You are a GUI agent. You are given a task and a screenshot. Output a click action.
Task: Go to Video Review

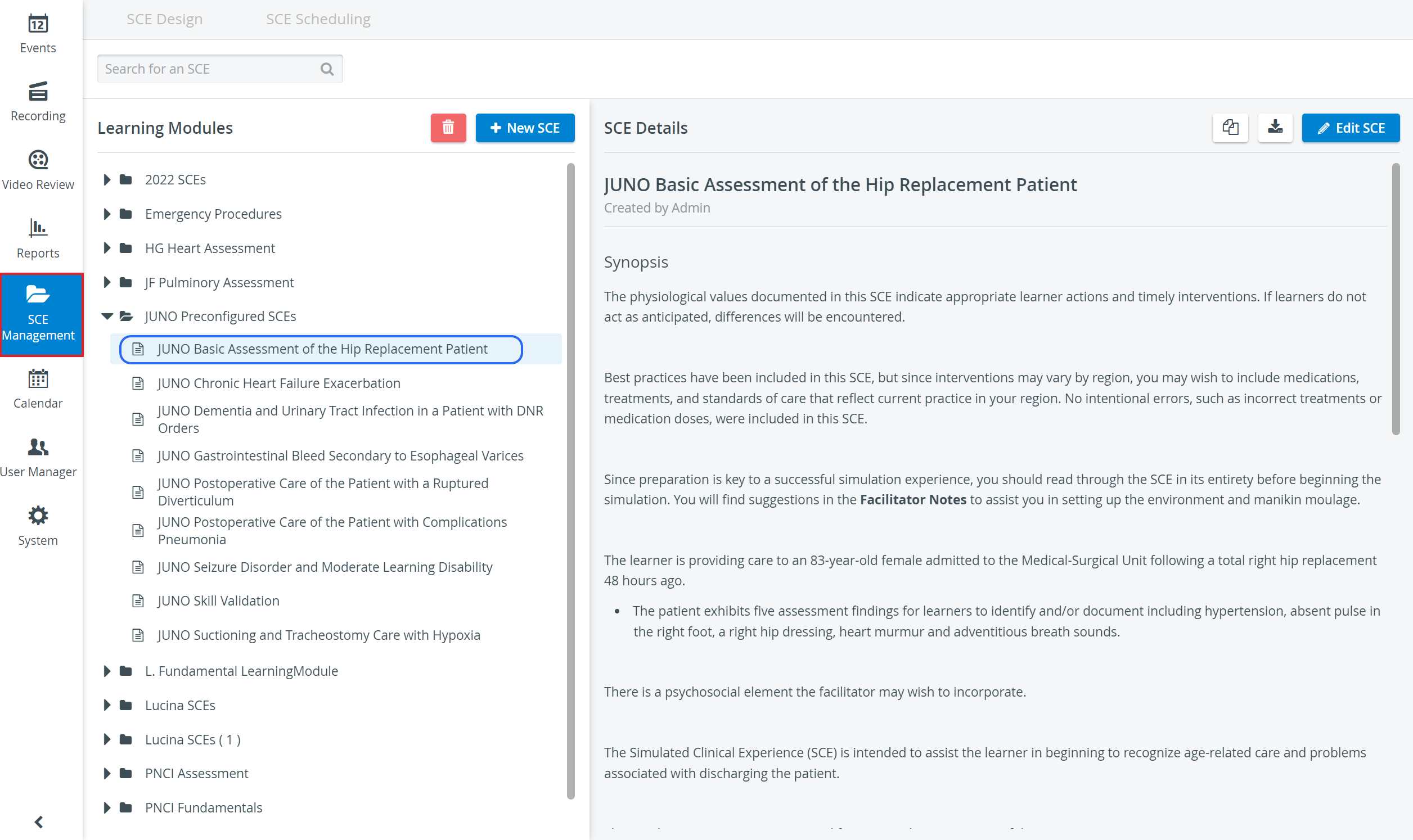[x=38, y=171]
